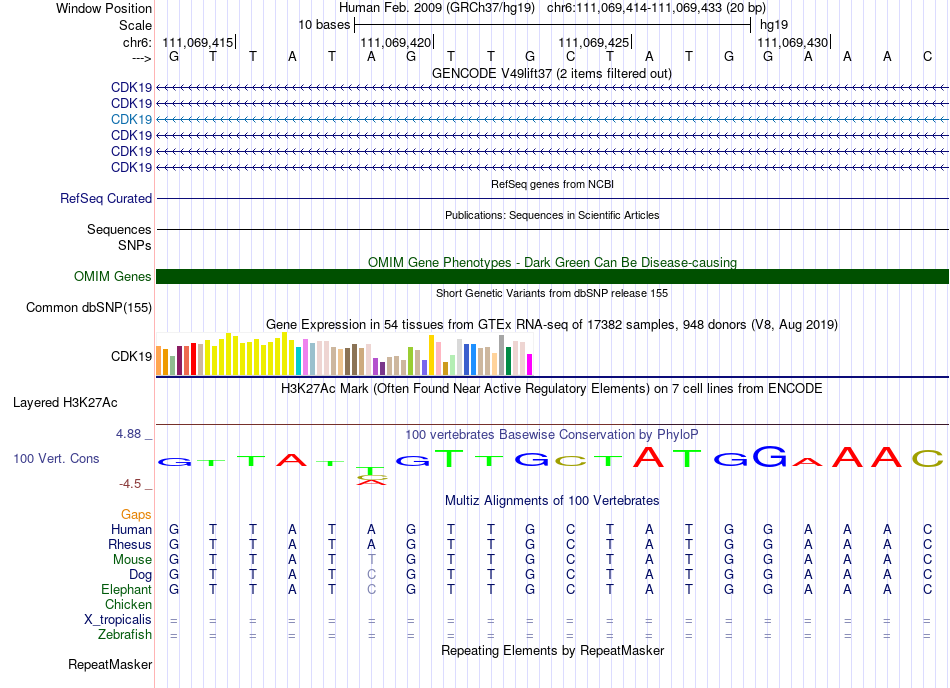Click the X_tropicalis species row label

[118, 620]
